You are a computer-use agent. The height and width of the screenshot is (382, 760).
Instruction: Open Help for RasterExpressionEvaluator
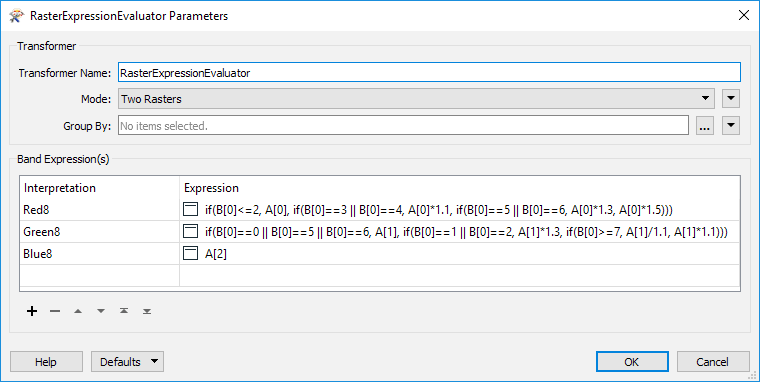click(46, 362)
